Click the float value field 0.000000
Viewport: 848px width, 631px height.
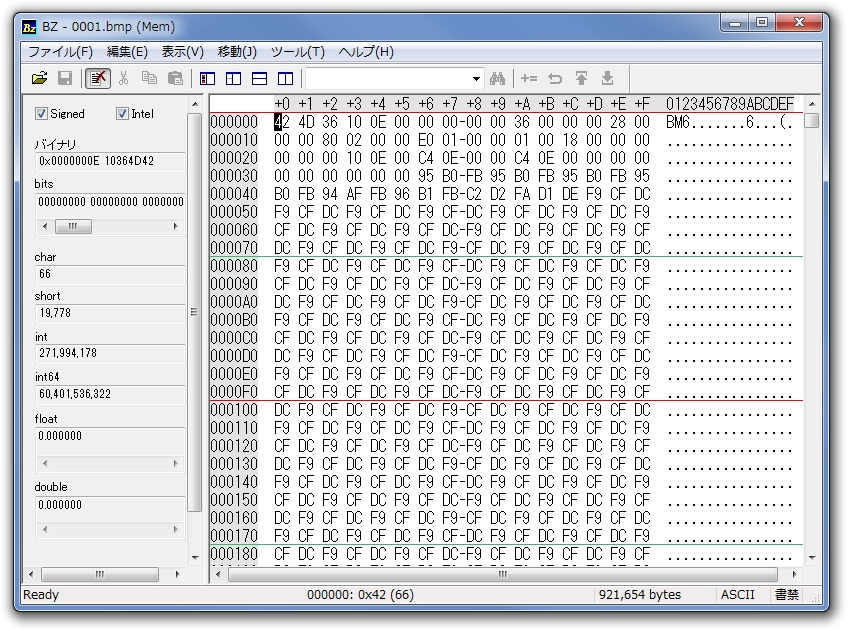[110, 436]
